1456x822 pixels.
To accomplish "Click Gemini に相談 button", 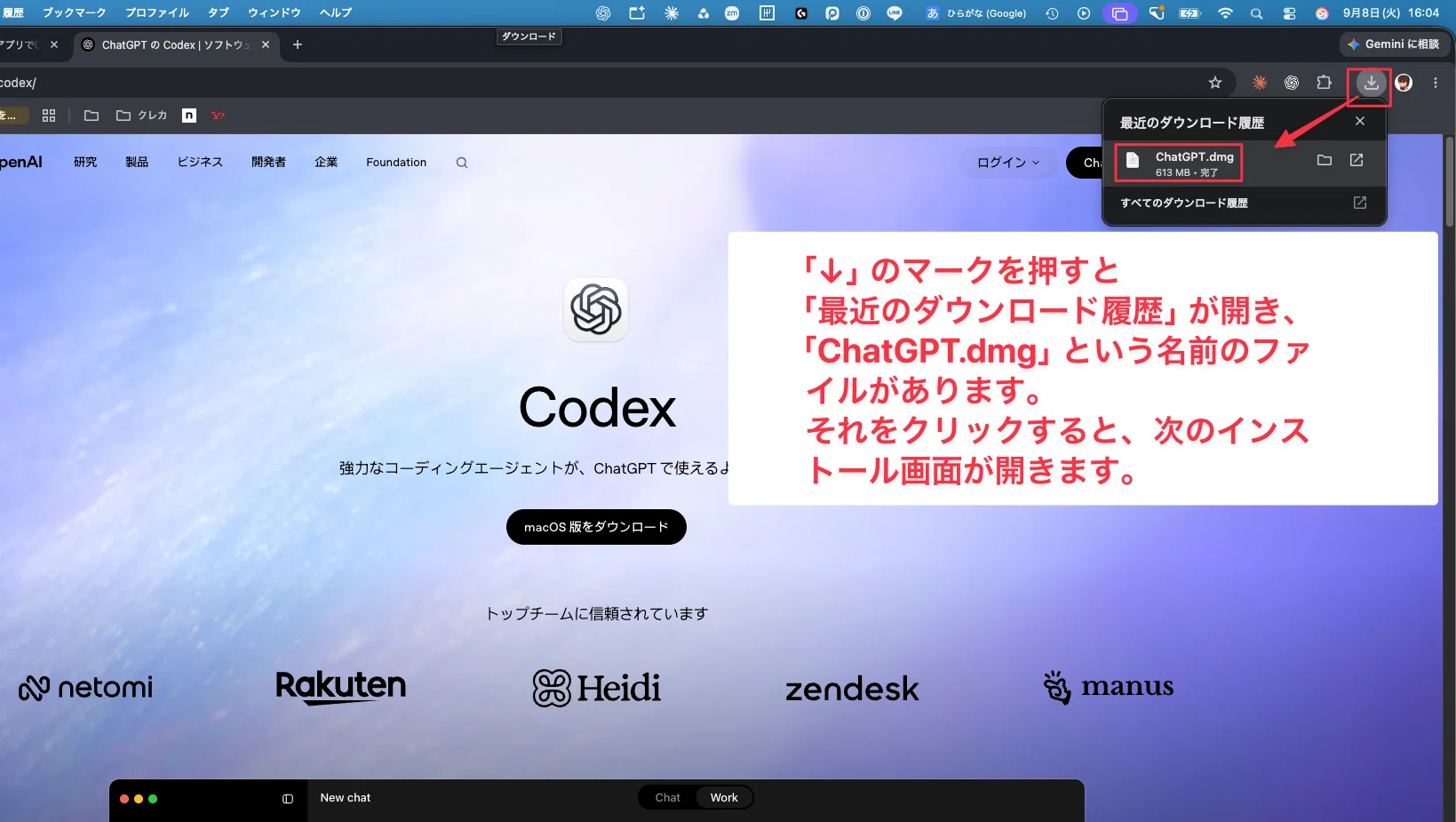I will tap(1394, 44).
